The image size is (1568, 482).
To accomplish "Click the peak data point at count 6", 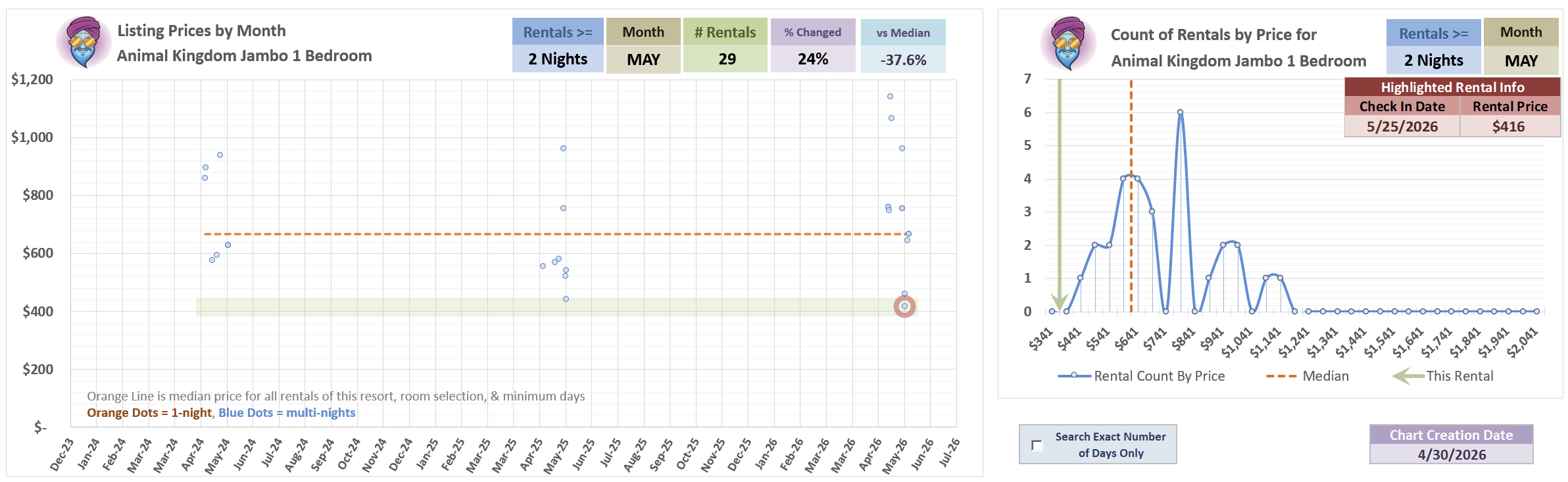I will tap(1181, 112).
